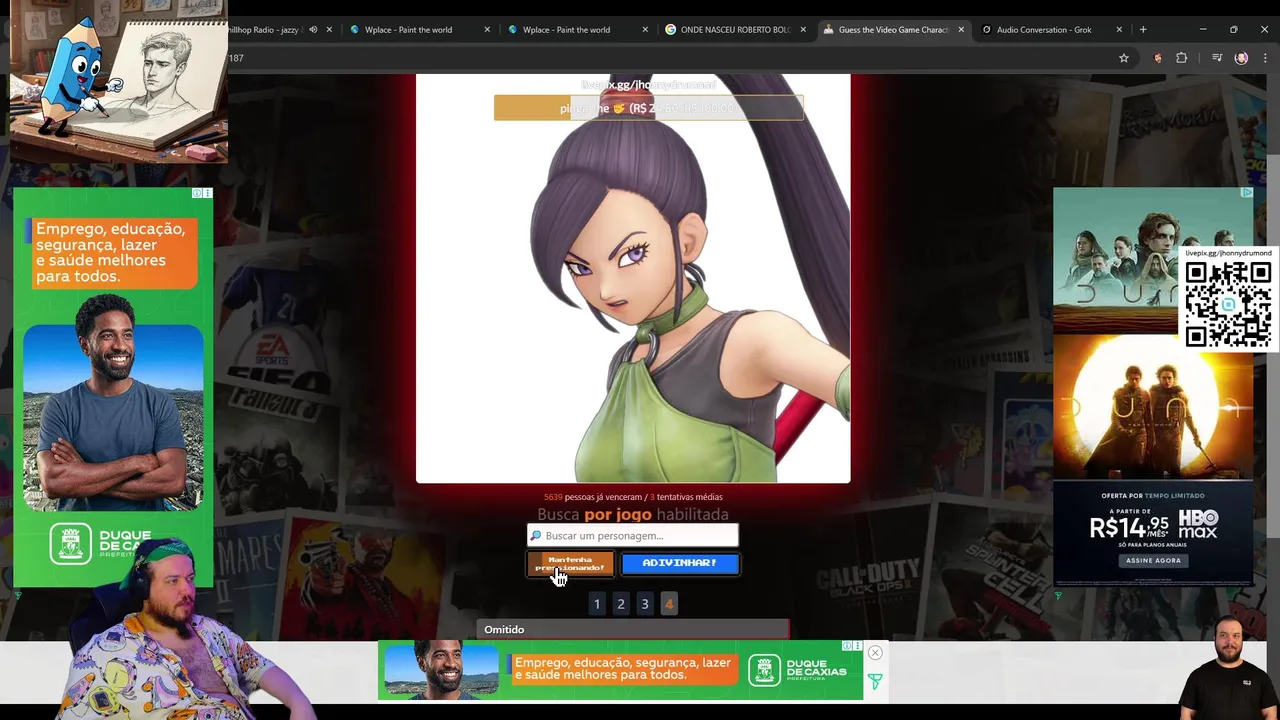The height and width of the screenshot is (720, 1280).
Task: Switch to Audio Conversation - Grok tab
Action: tap(1043, 30)
